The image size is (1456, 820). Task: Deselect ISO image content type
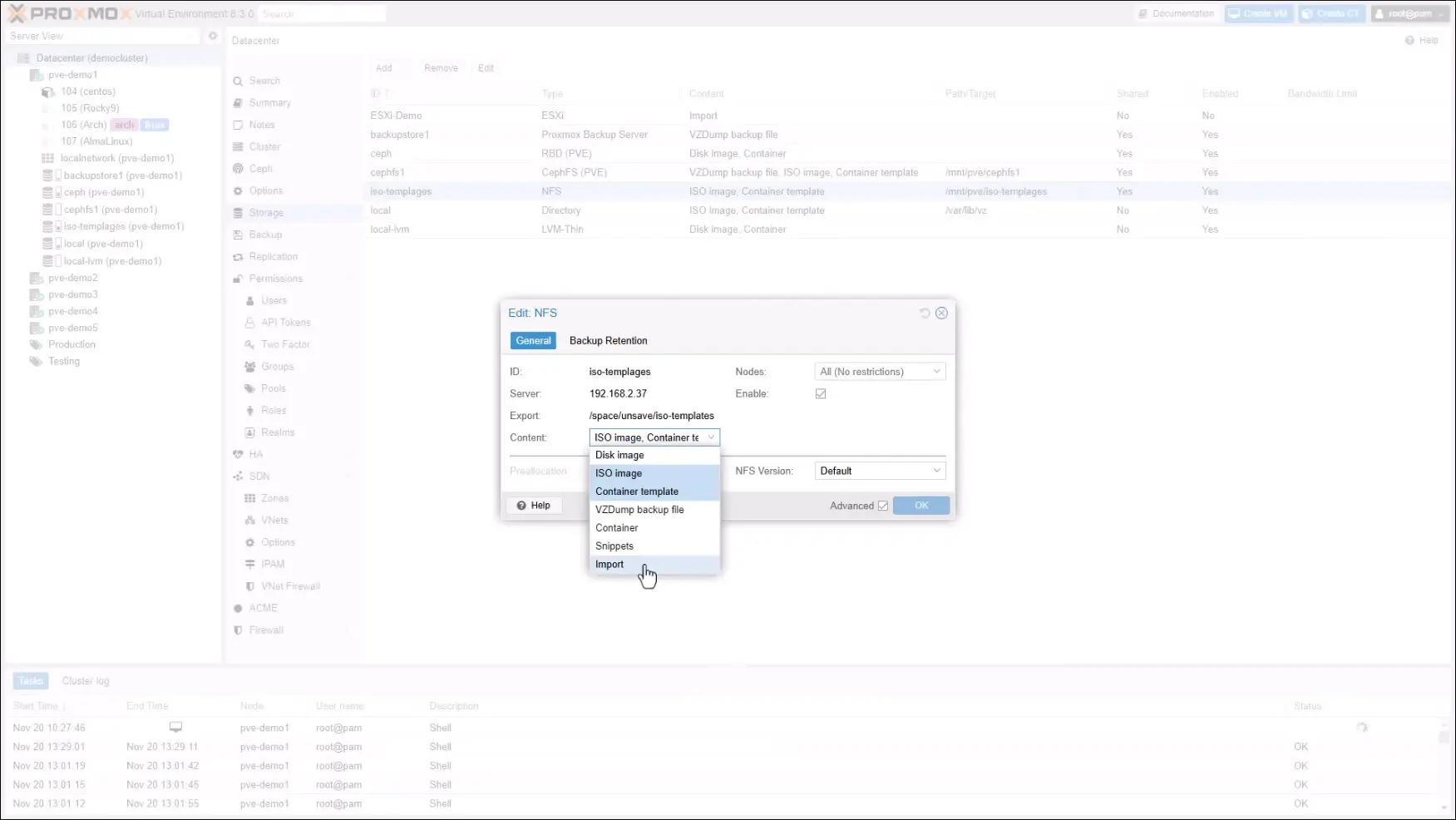tap(654, 473)
